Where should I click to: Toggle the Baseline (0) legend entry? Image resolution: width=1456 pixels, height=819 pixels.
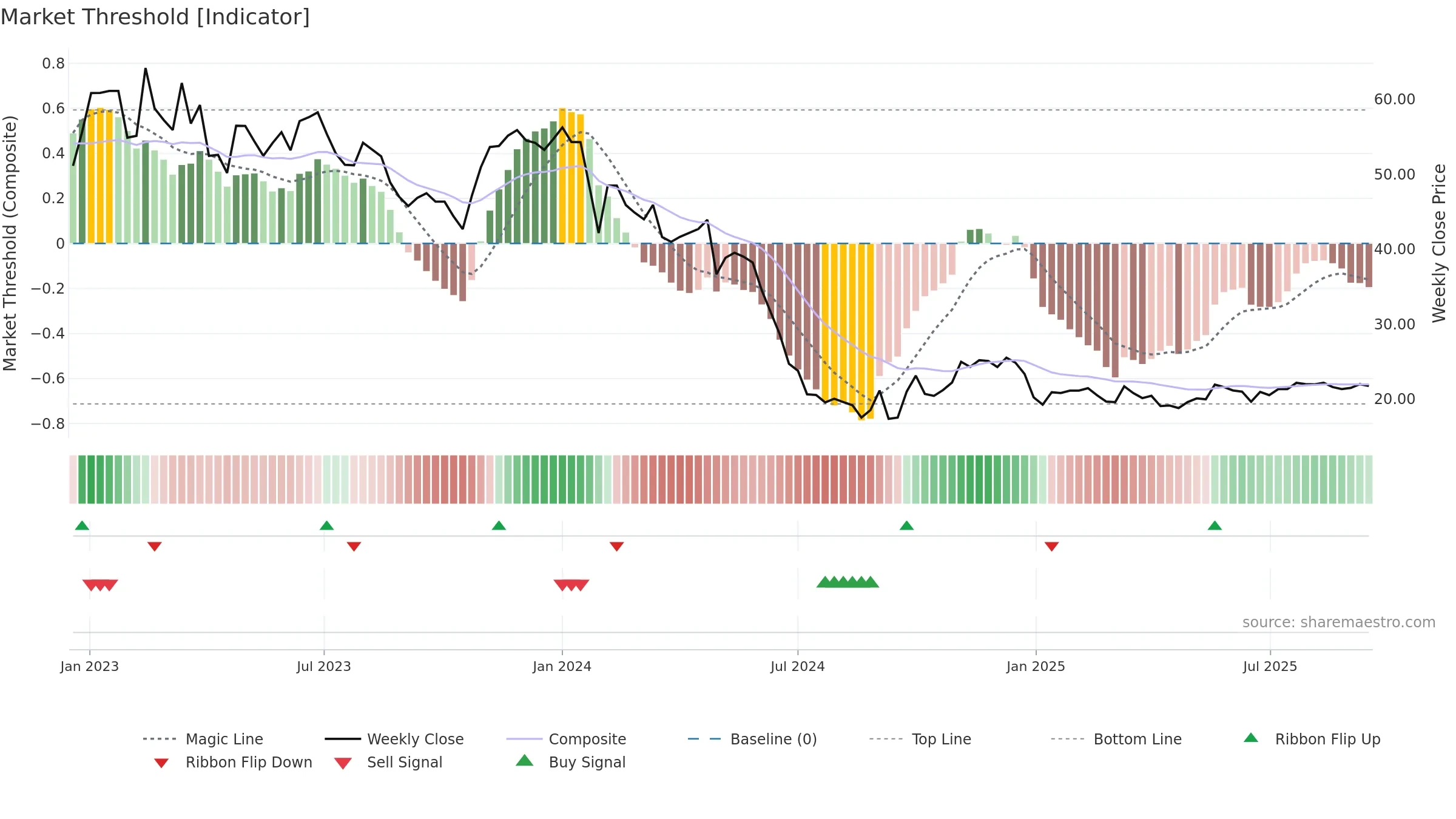(752, 739)
